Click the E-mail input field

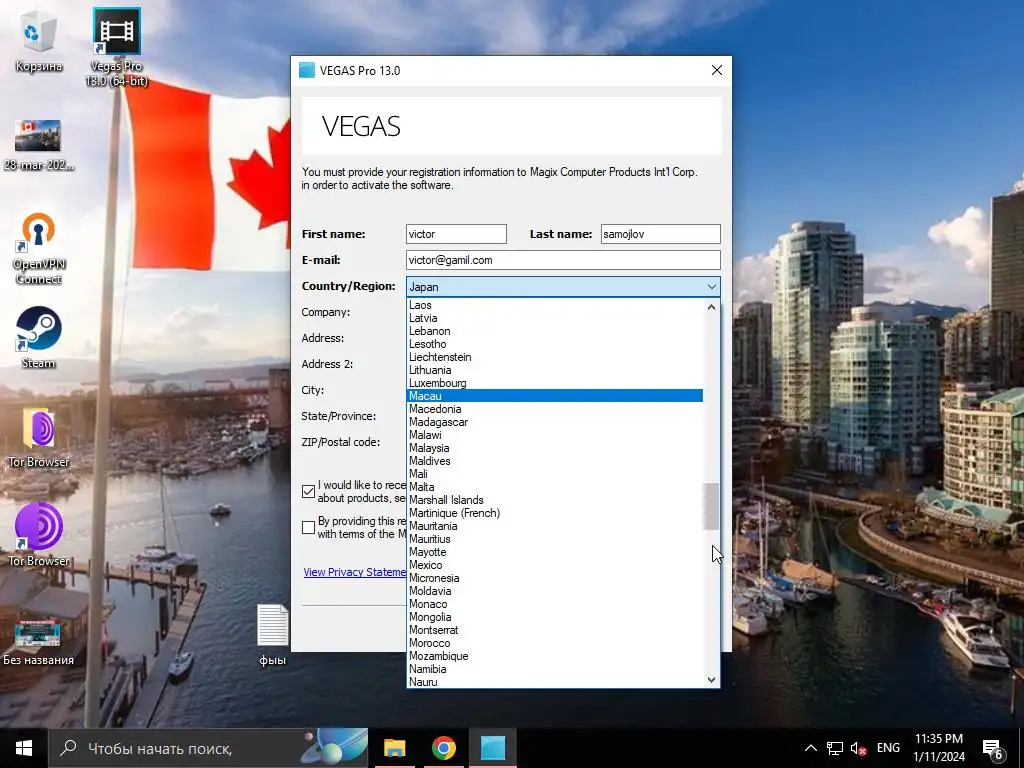[563, 260]
